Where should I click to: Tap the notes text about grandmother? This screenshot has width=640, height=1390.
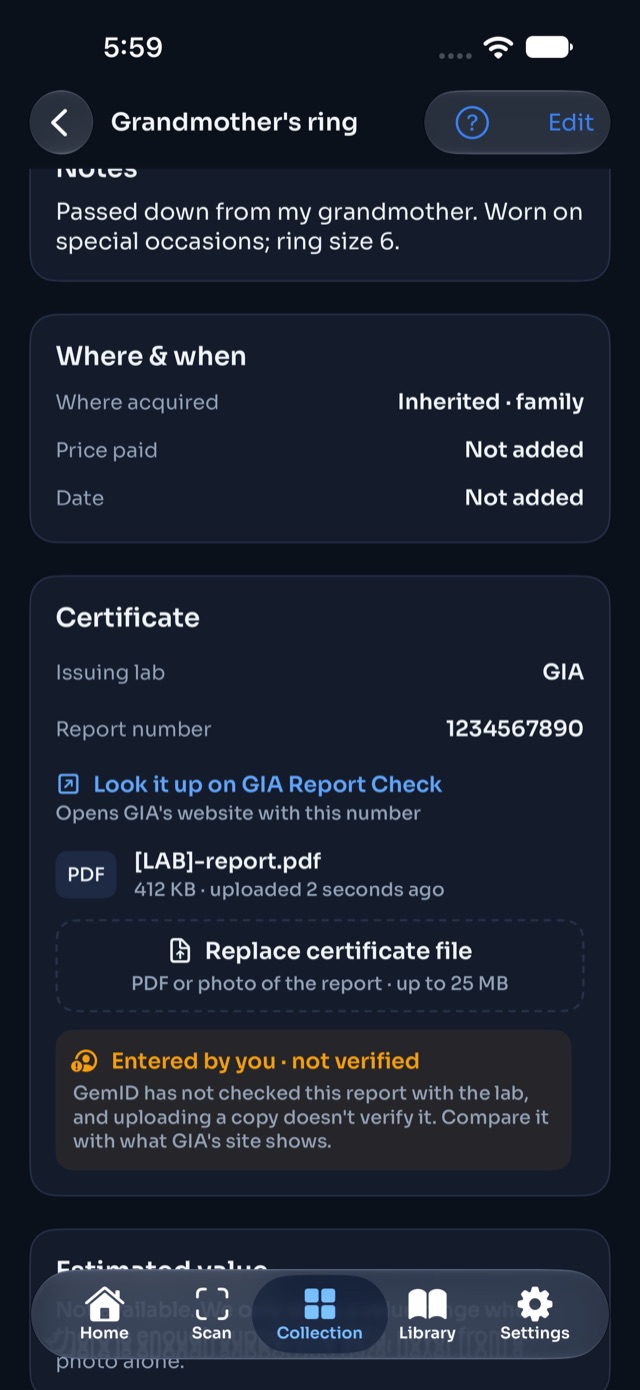[319, 227]
